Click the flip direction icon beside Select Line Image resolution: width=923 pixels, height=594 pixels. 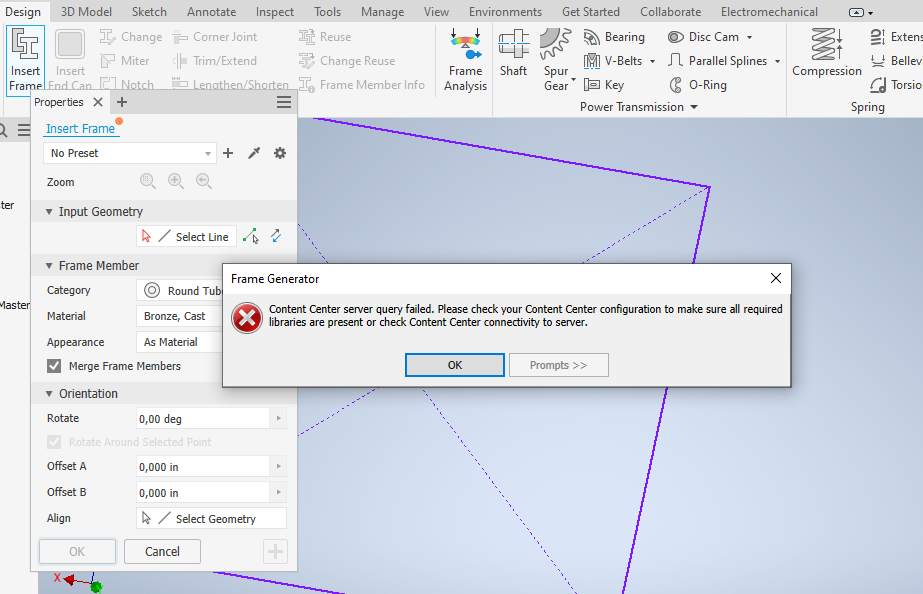[276, 236]
